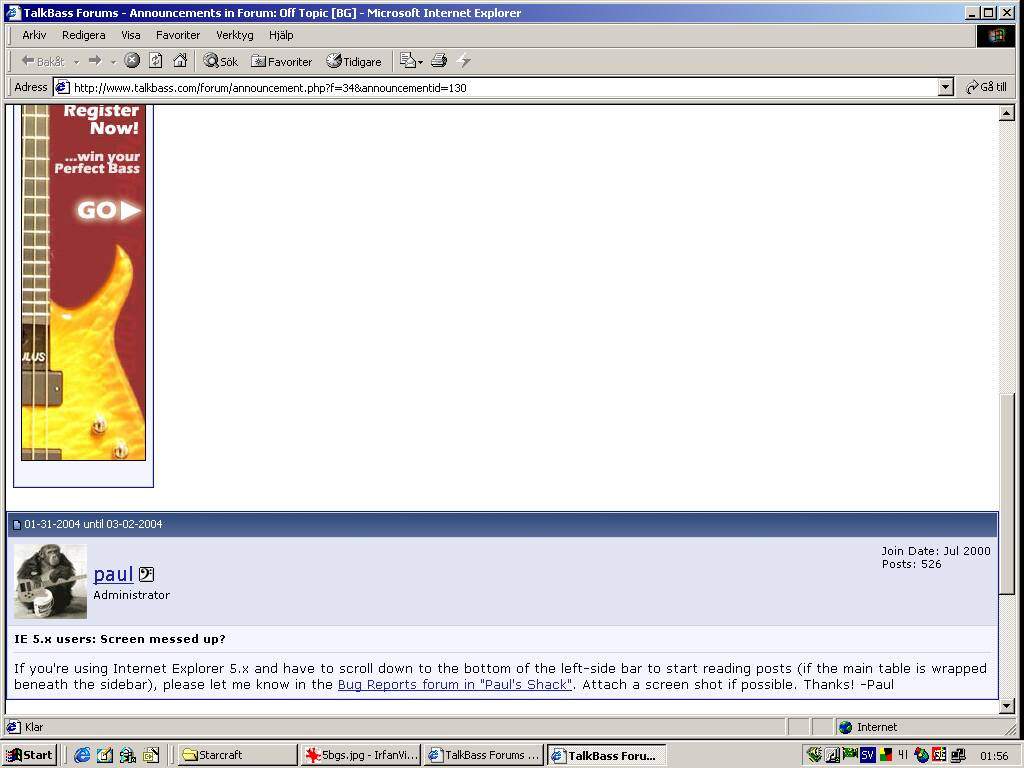
Task: Open the Redigera menu
Action: (84, 35)
